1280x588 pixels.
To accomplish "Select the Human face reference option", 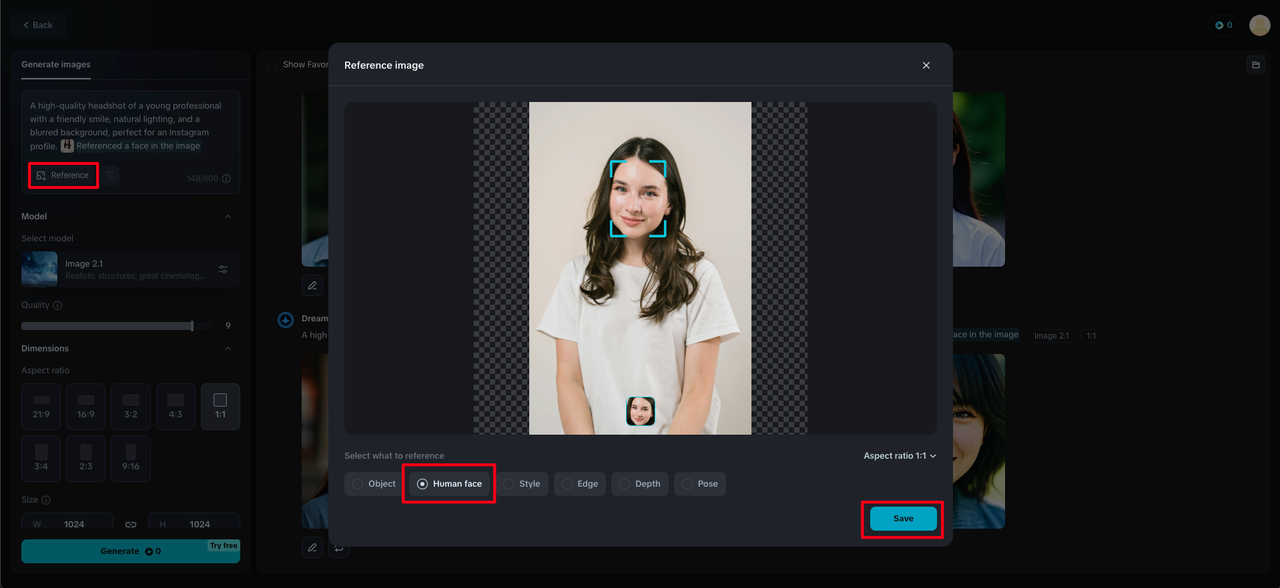I will click(448, 484).
